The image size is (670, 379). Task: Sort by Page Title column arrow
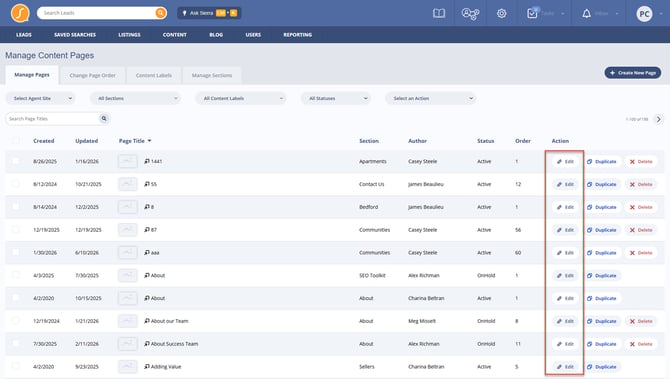tap(150, 141)
